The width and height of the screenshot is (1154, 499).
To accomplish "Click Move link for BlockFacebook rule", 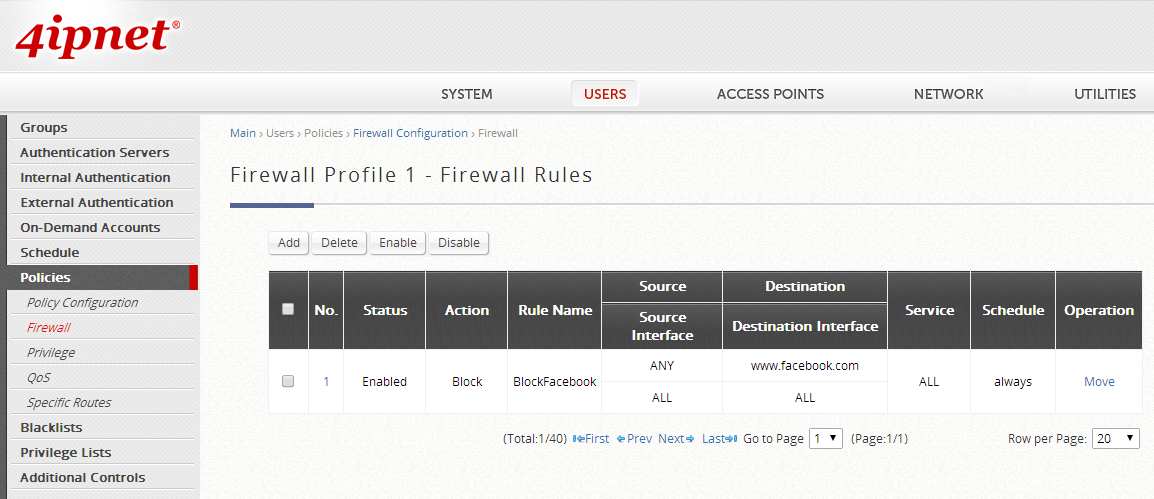I will [x=1099, y=382].
